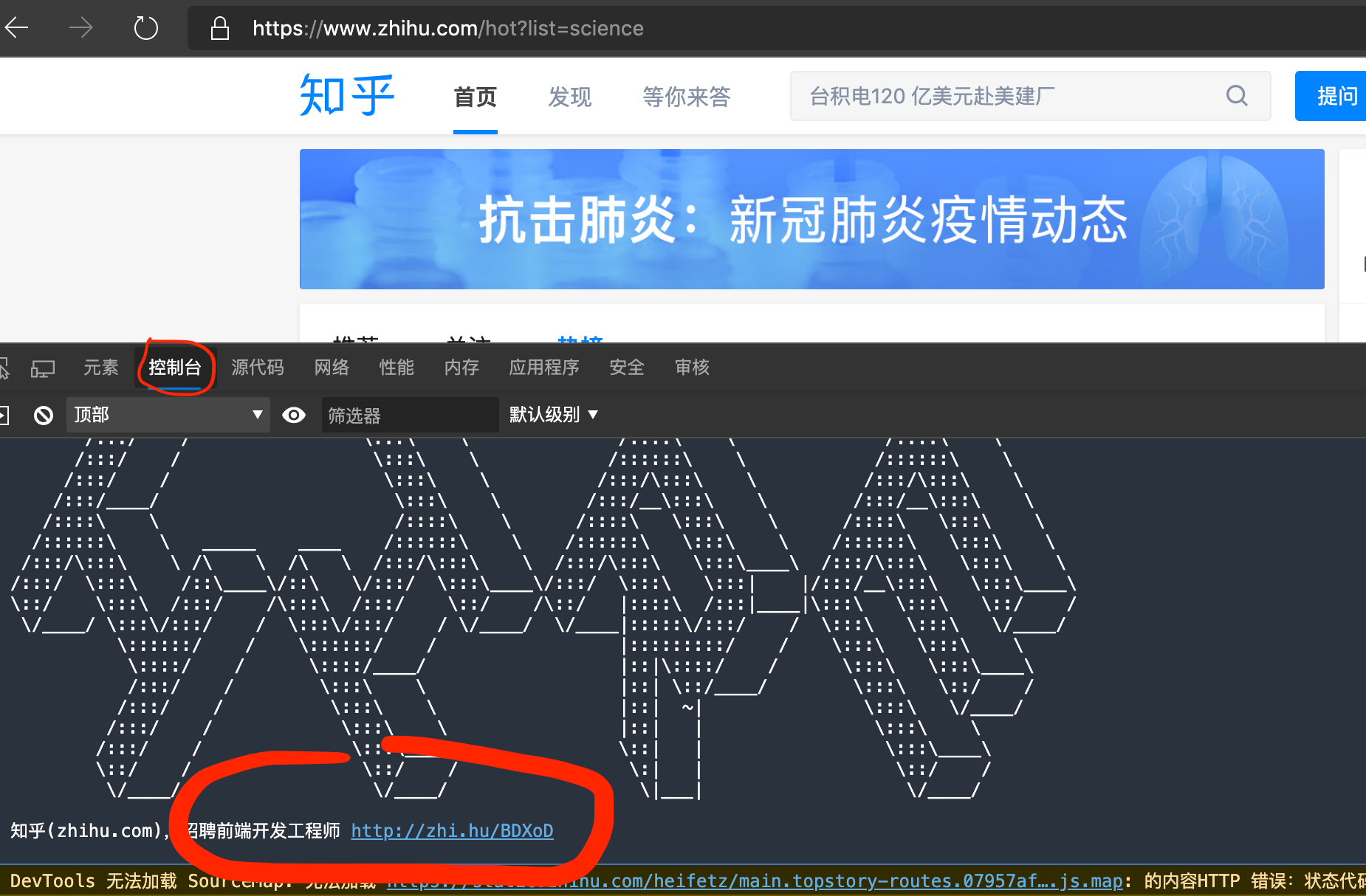The image size is (1366, 896).
Task: View site security lock information
Action: [x=219, y=28]
